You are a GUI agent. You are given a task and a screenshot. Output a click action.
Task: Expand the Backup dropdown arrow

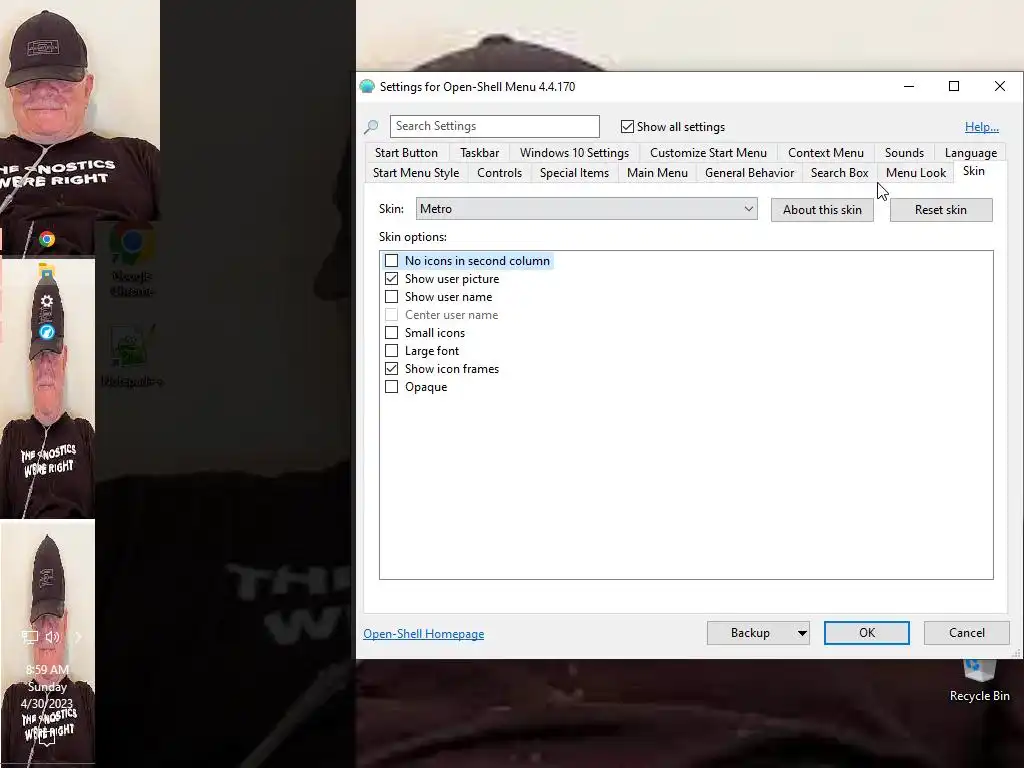point(802,633)
